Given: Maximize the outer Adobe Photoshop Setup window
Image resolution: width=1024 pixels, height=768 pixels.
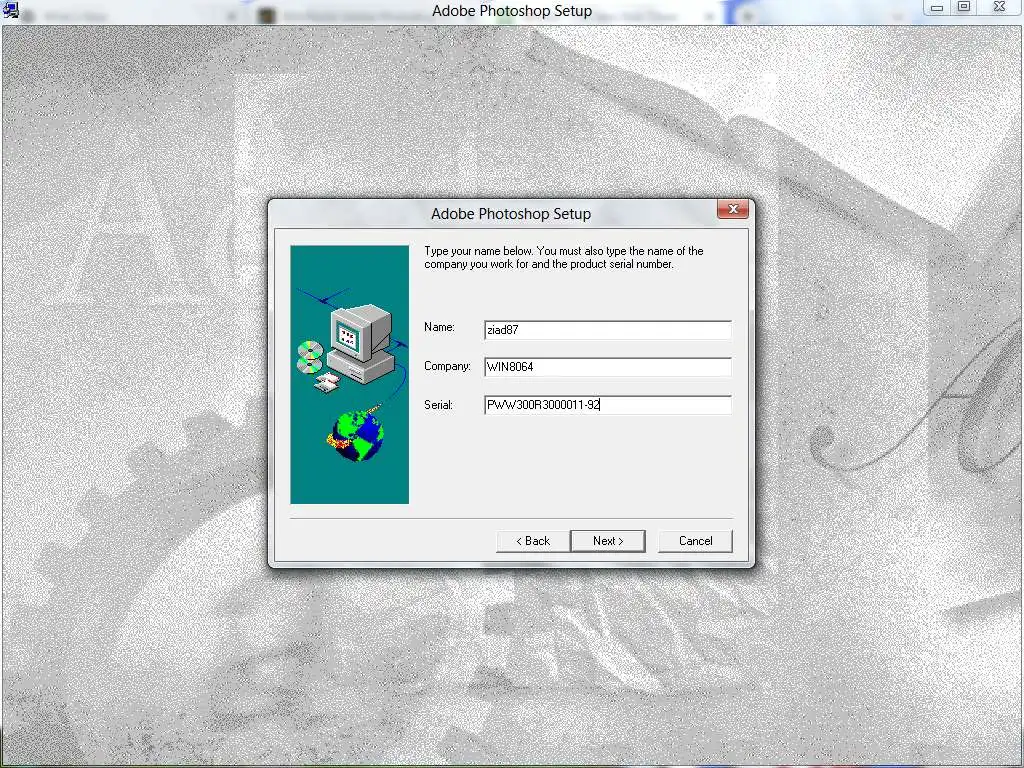Looking at the screenshot, I should 964,7.
